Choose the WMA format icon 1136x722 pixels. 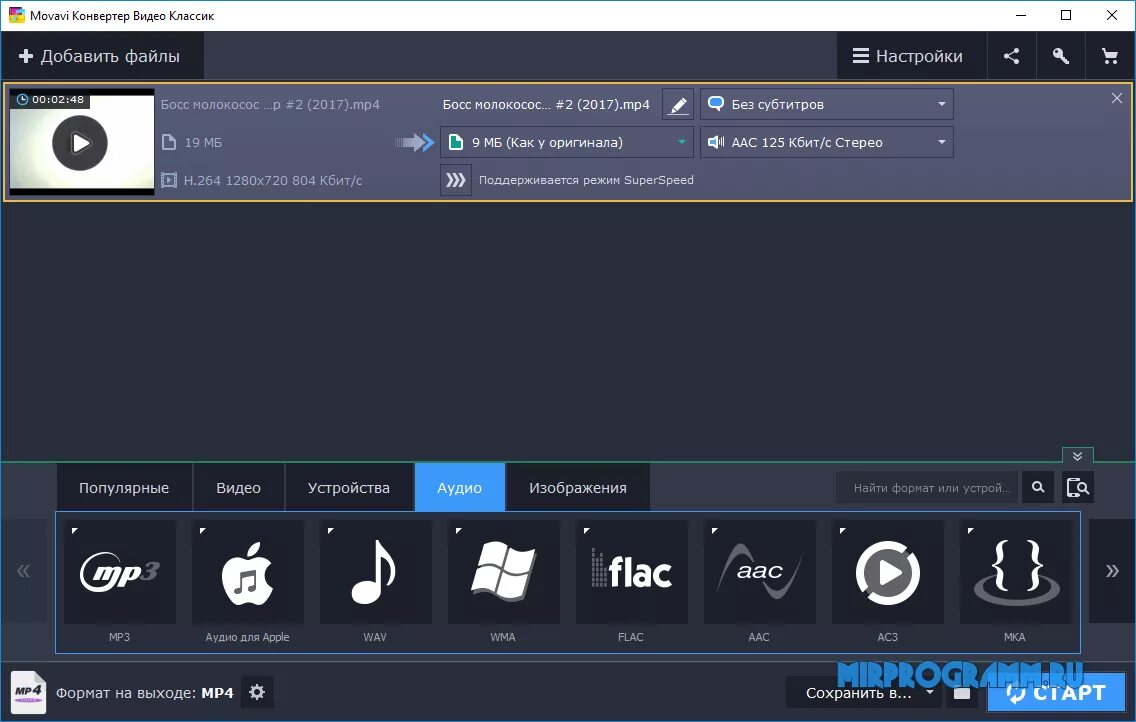pyautogui.click(x=504, y=571)
